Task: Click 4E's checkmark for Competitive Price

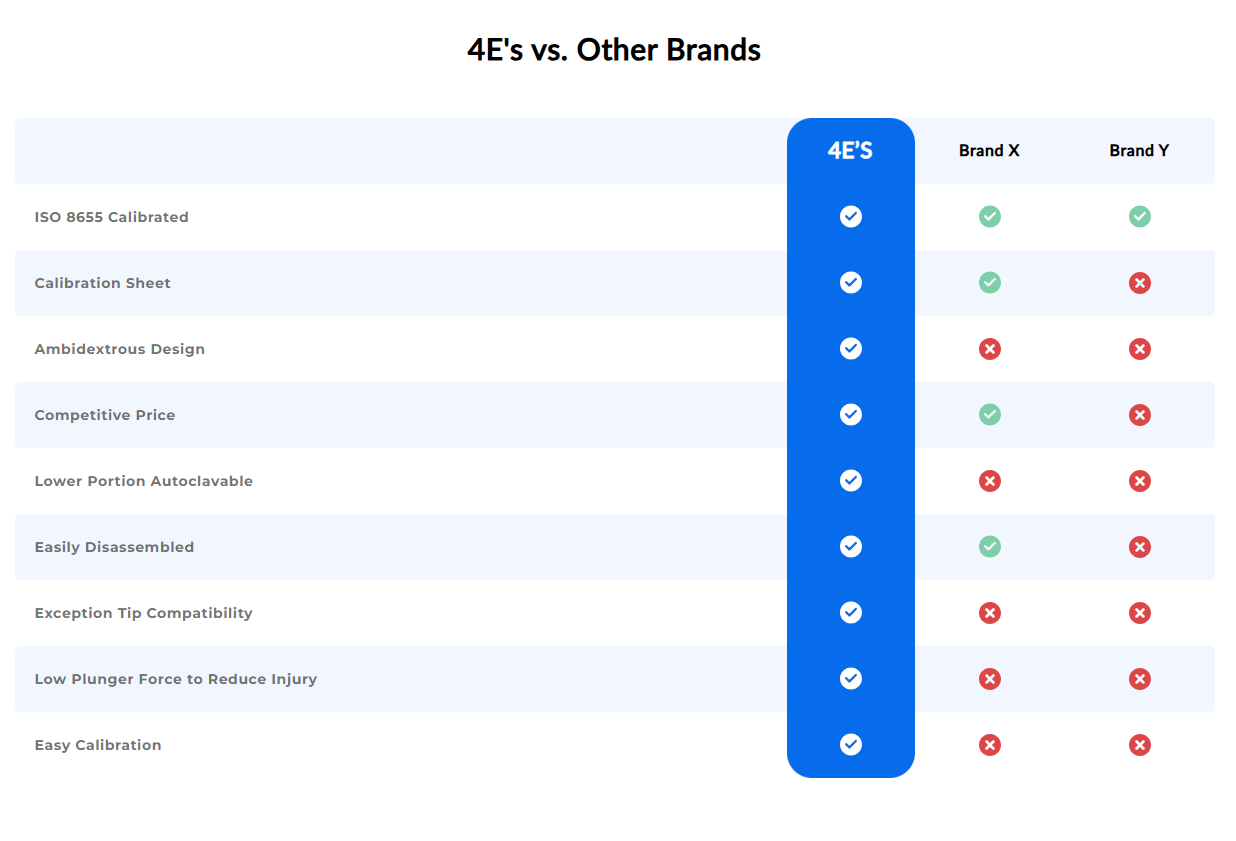Action: (x=851, y=415)
